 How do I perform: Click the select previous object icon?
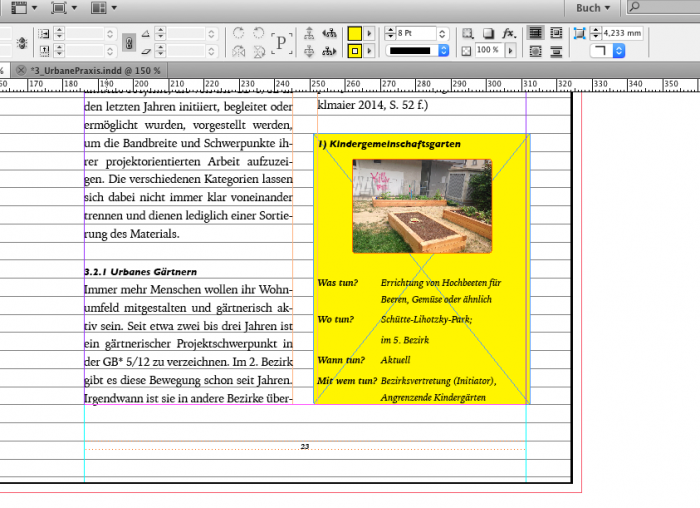click(x=329, y=33)
